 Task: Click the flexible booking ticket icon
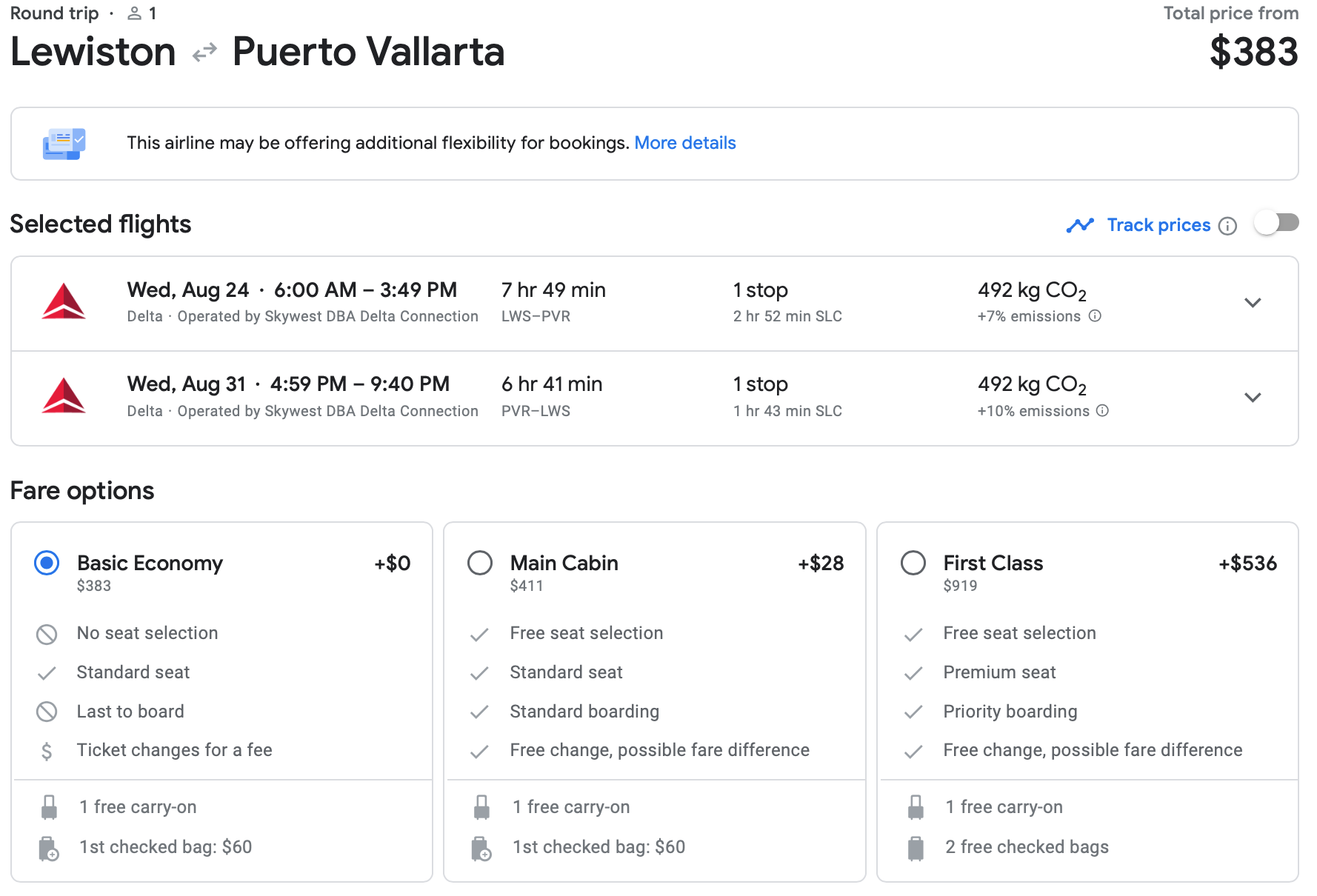(64, 144)
